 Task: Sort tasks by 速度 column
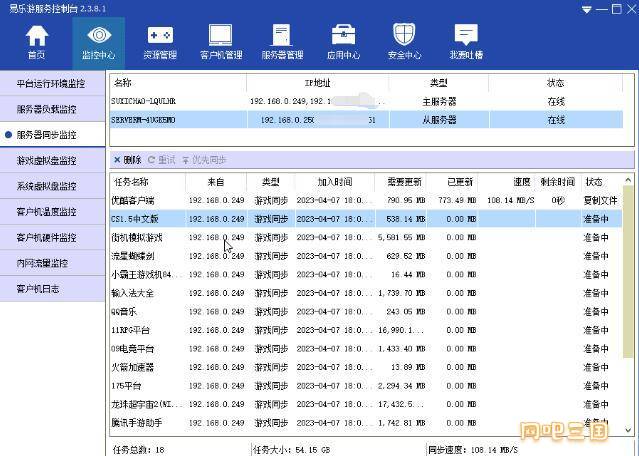pos(507,182)
